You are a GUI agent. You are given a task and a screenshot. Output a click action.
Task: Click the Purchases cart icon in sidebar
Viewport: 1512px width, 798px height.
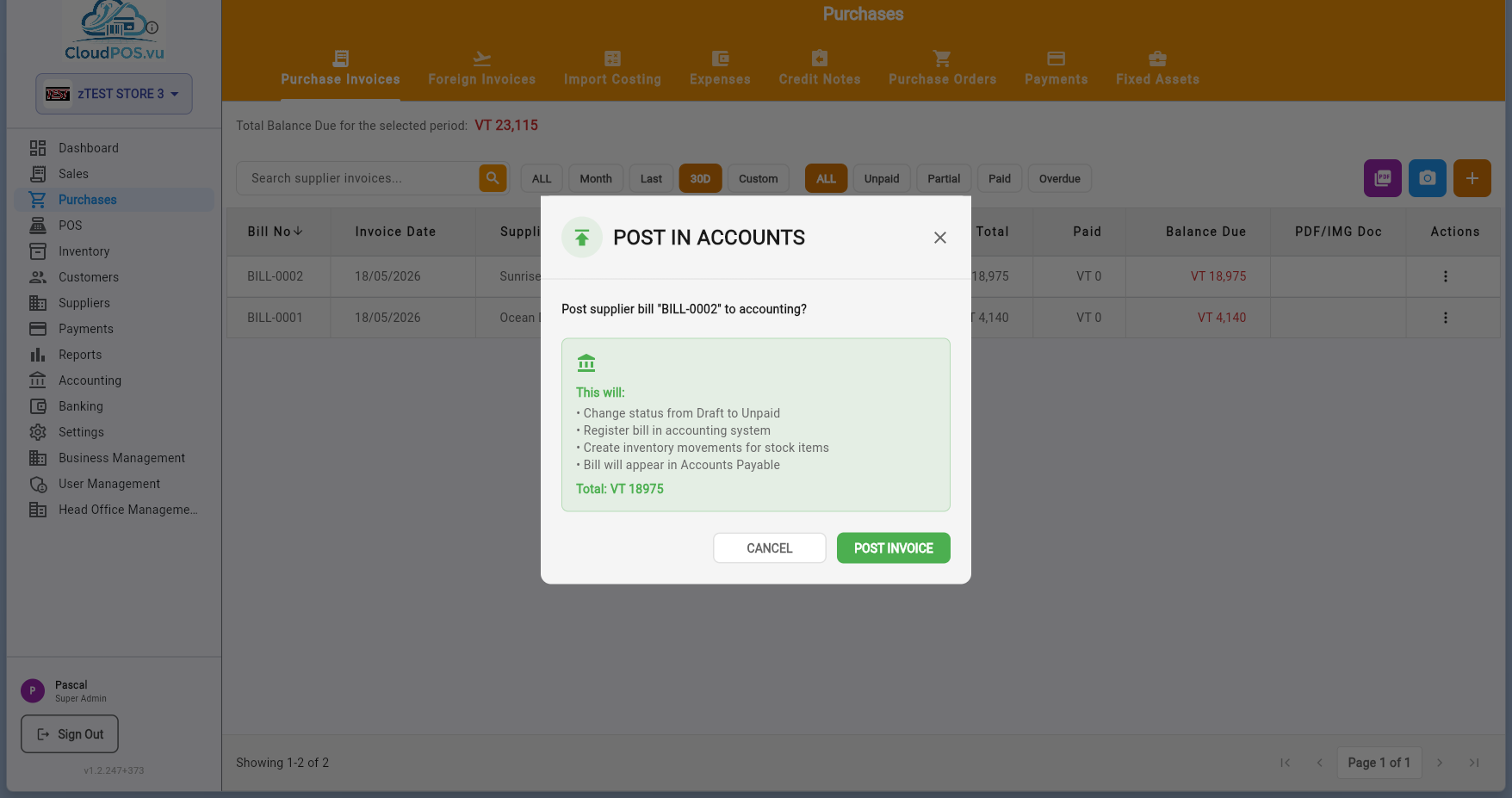click(x=38, y=200)
